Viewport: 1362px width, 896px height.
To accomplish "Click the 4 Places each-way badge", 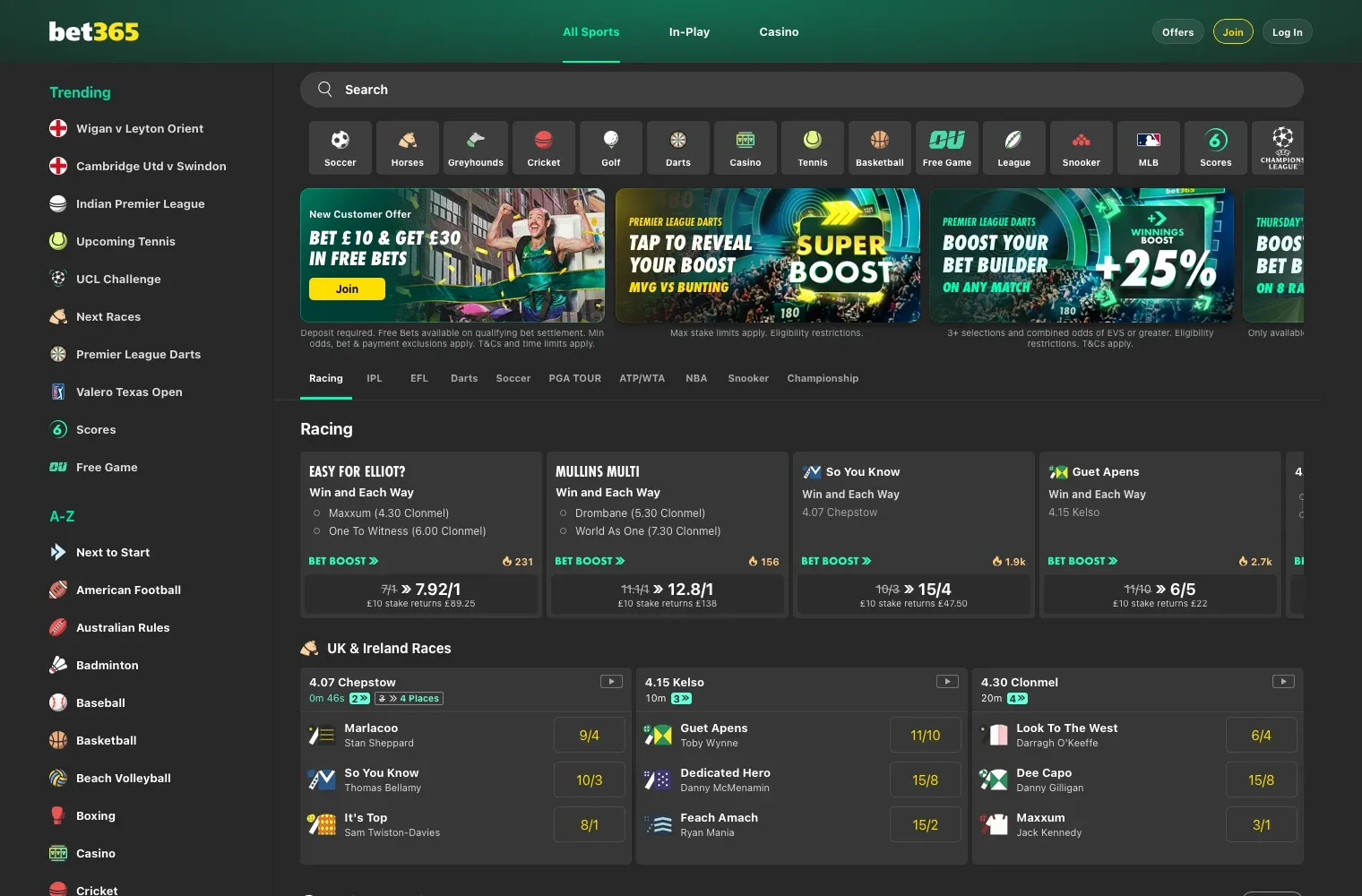I will tap(409, 699).
